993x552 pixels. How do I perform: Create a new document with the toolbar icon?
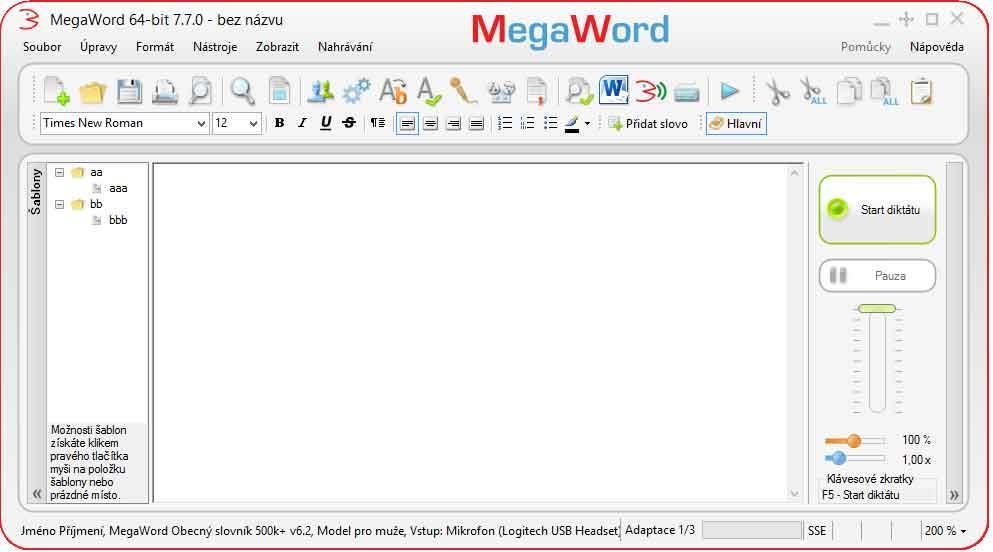[56, 91]
